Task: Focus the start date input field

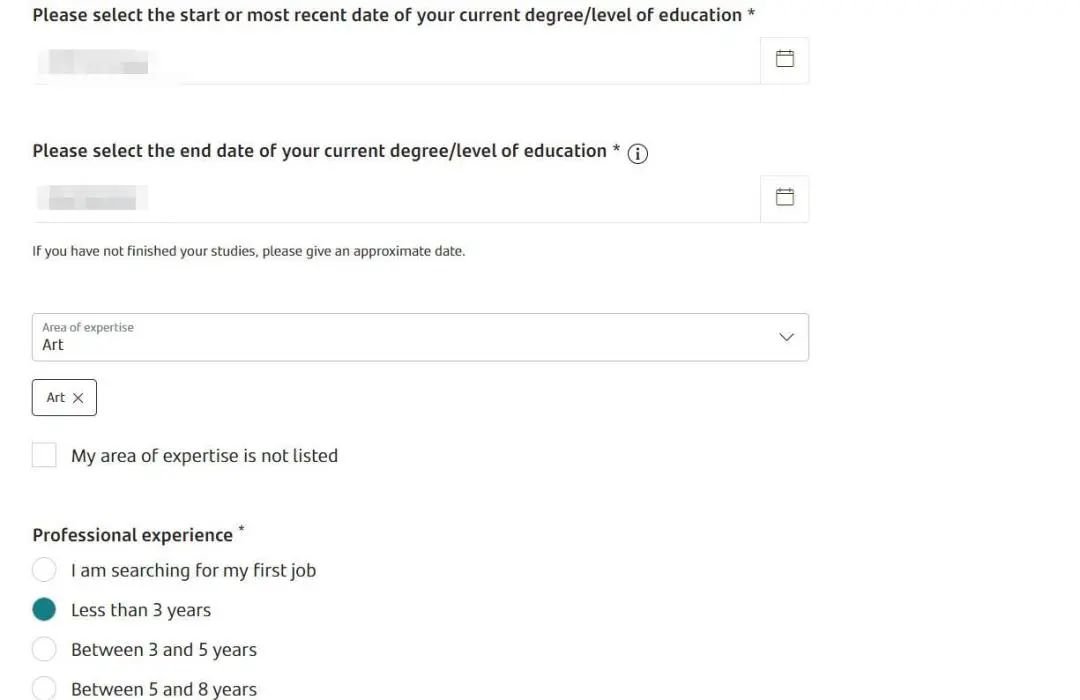Action: pyautogui.click(x=396, y=61)
